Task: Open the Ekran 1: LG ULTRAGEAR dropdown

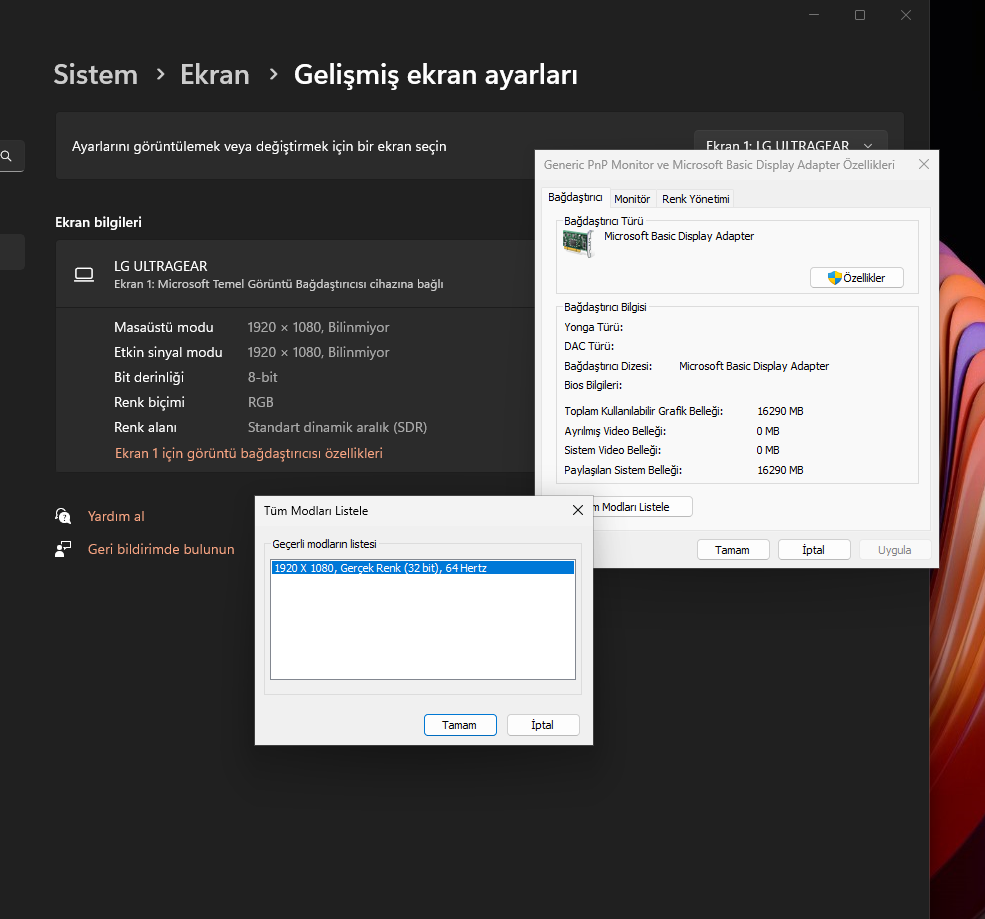Action: (x=790, y=142)
